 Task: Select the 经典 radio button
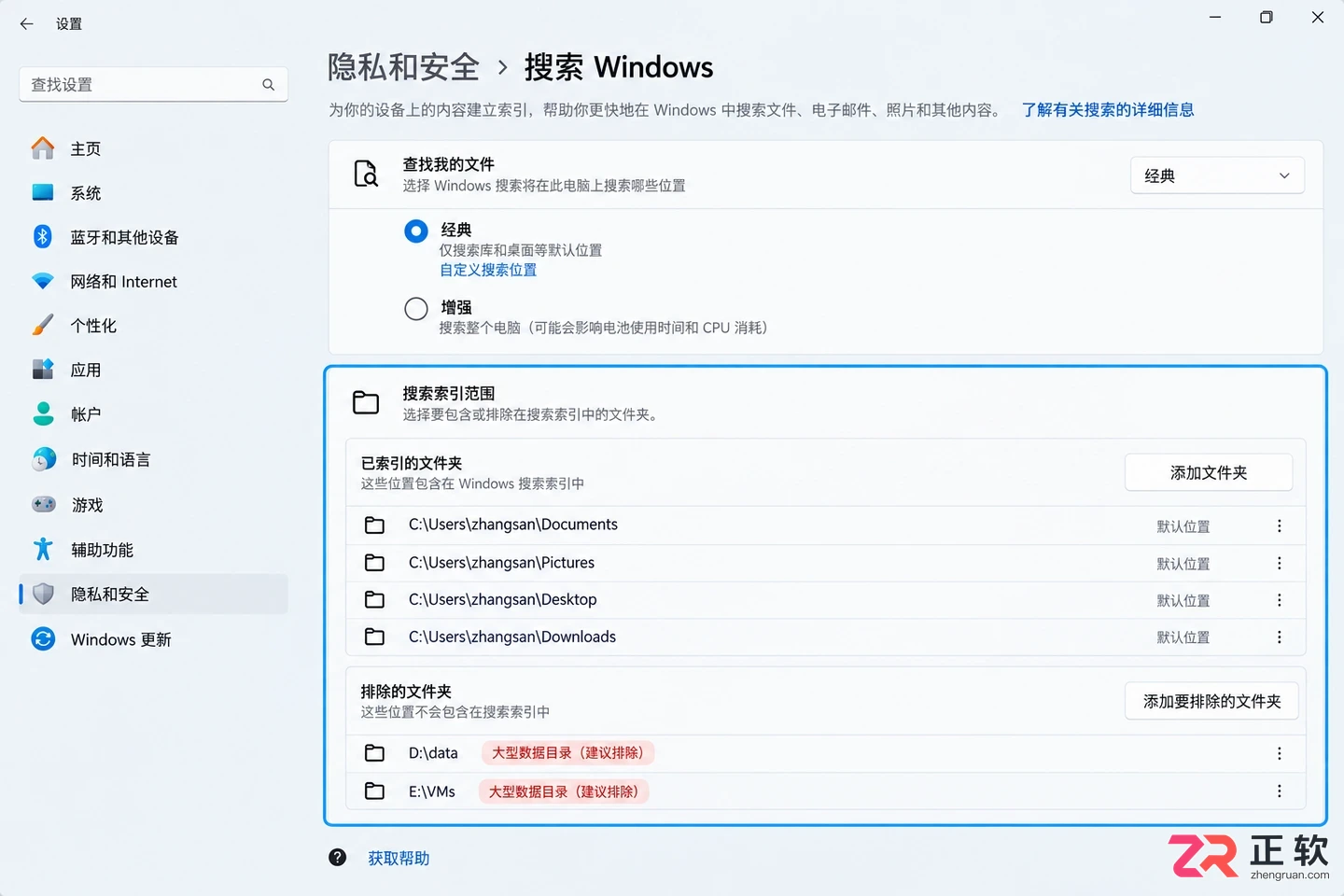(416, 231)
